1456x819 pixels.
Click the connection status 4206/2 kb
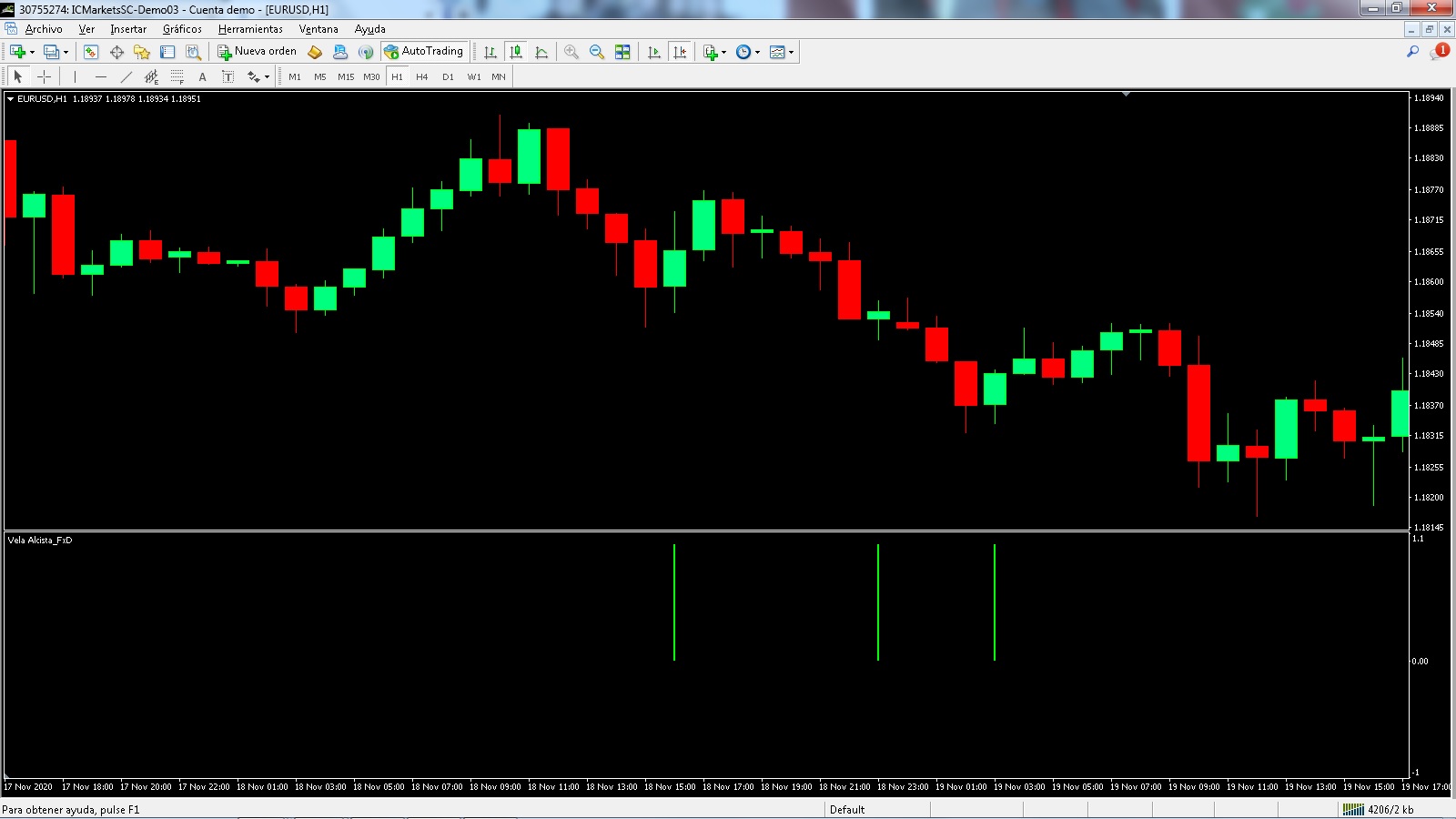coord(1379,809)
